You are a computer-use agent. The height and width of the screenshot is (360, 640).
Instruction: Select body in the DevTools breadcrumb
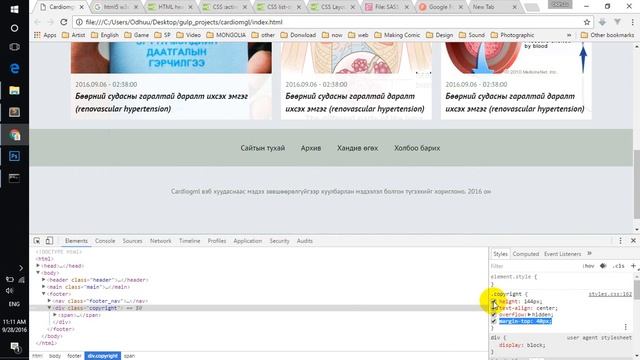coord(55,356)
